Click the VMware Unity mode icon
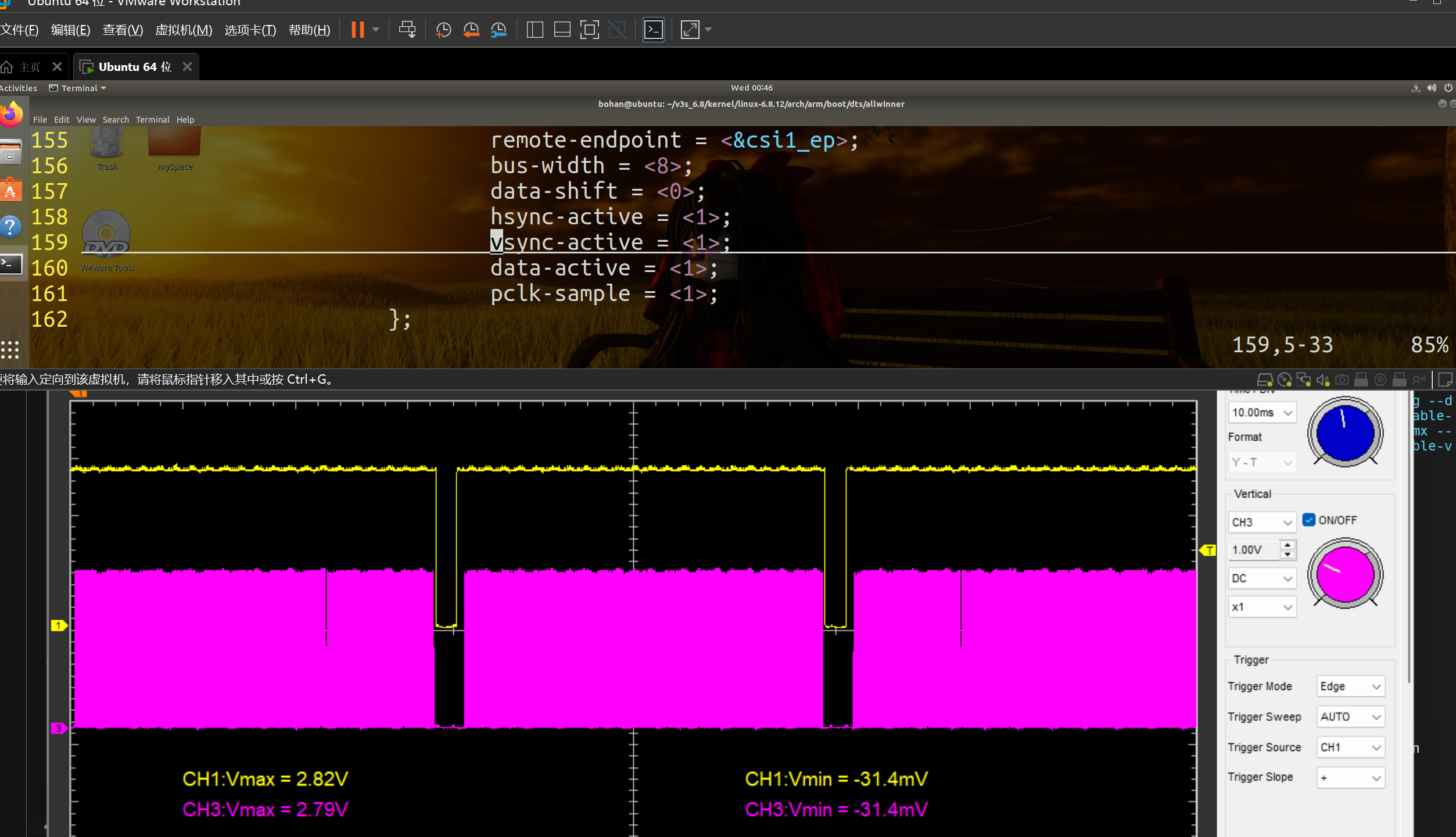 (617, 30)
